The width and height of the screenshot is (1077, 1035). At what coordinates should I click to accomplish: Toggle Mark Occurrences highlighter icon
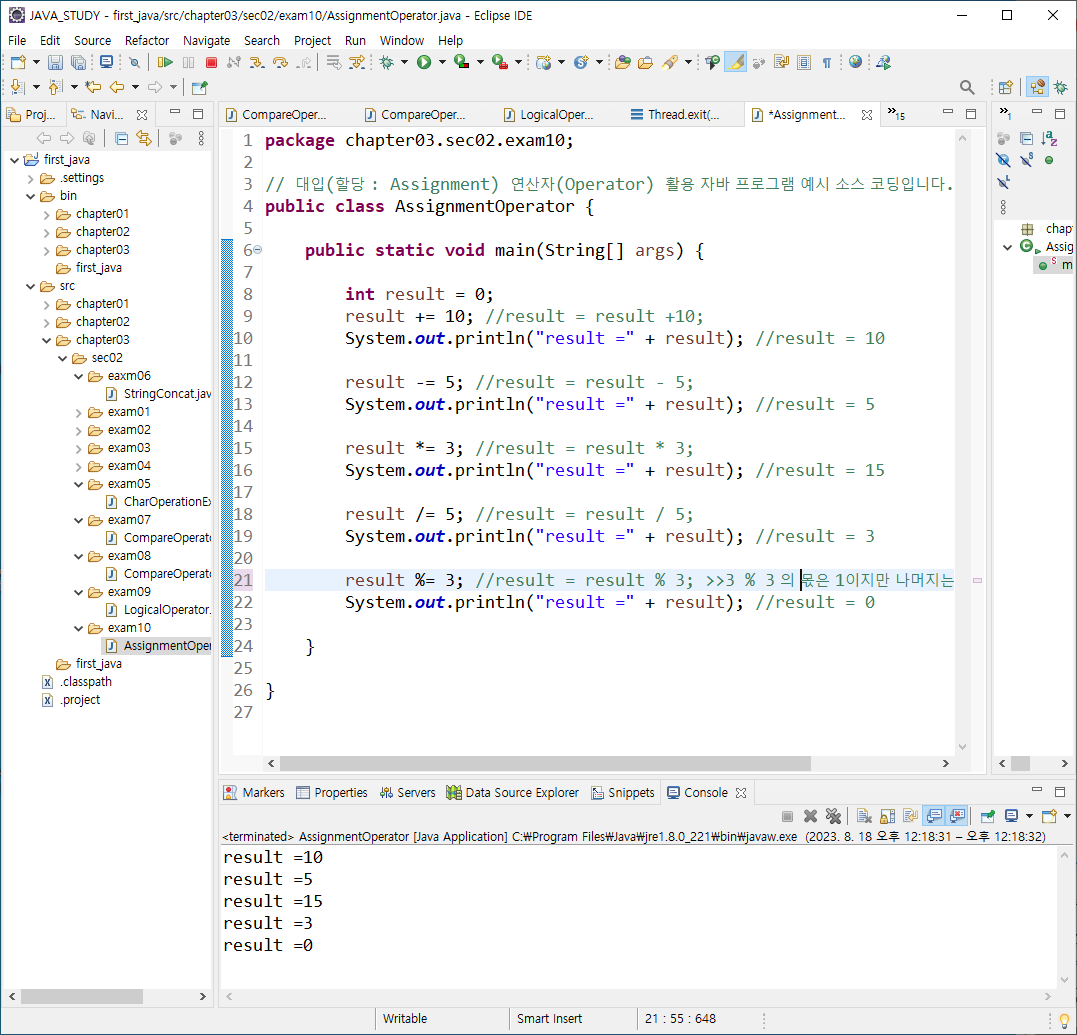point(736,62)
